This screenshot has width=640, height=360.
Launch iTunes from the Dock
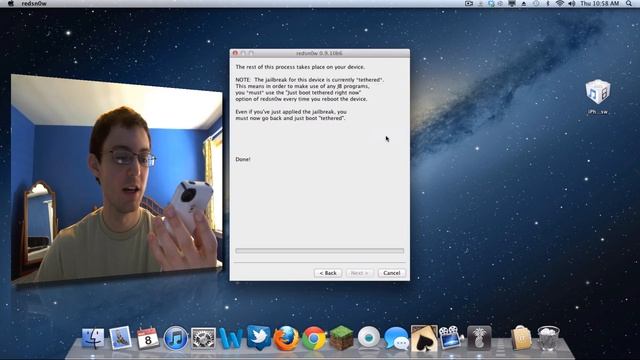point(176,339)
